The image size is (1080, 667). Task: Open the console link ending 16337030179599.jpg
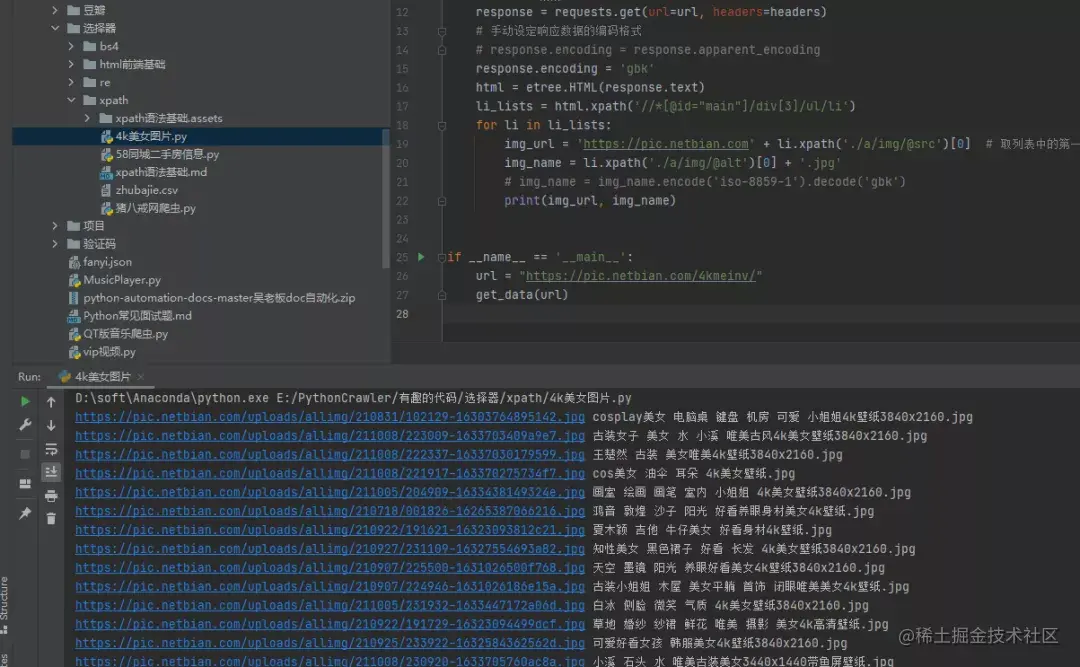click(x=330, y=455)
